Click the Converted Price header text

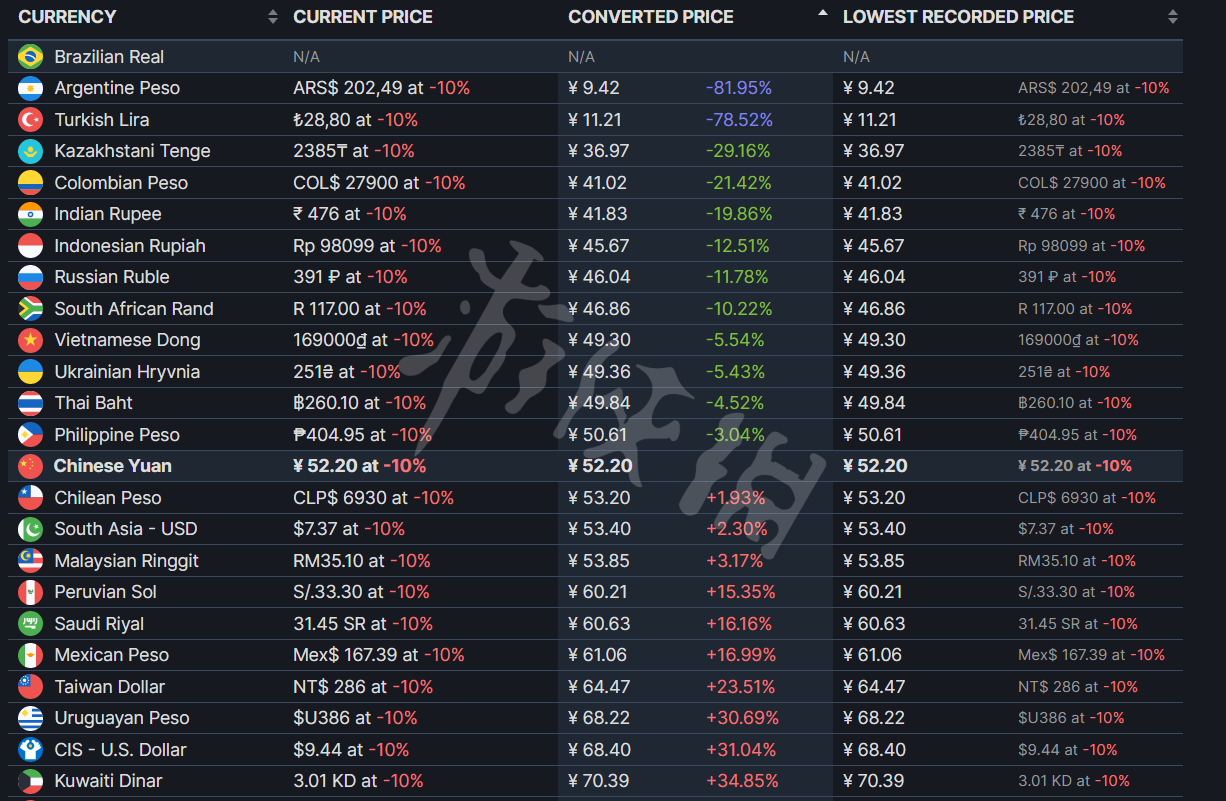pos(650,17)
